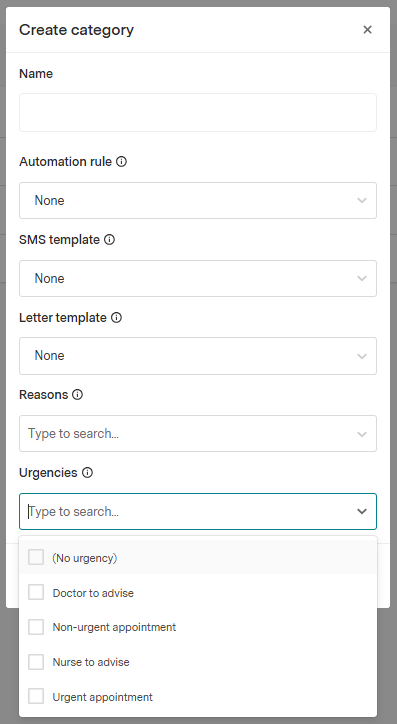Select the Nurse to advise checkbox
This screenshot has width=397, height=724.
pyautogui.click(x=36, y=662)
